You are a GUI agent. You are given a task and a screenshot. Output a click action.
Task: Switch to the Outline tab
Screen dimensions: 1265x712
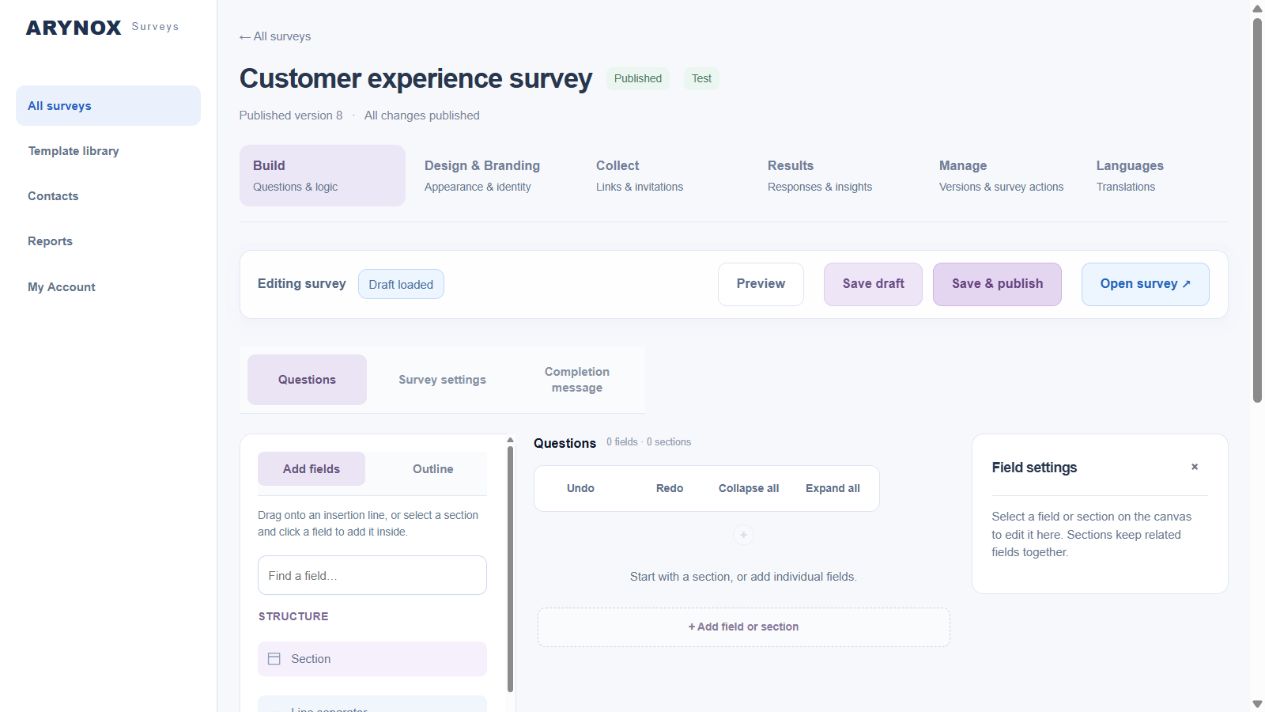433,469
